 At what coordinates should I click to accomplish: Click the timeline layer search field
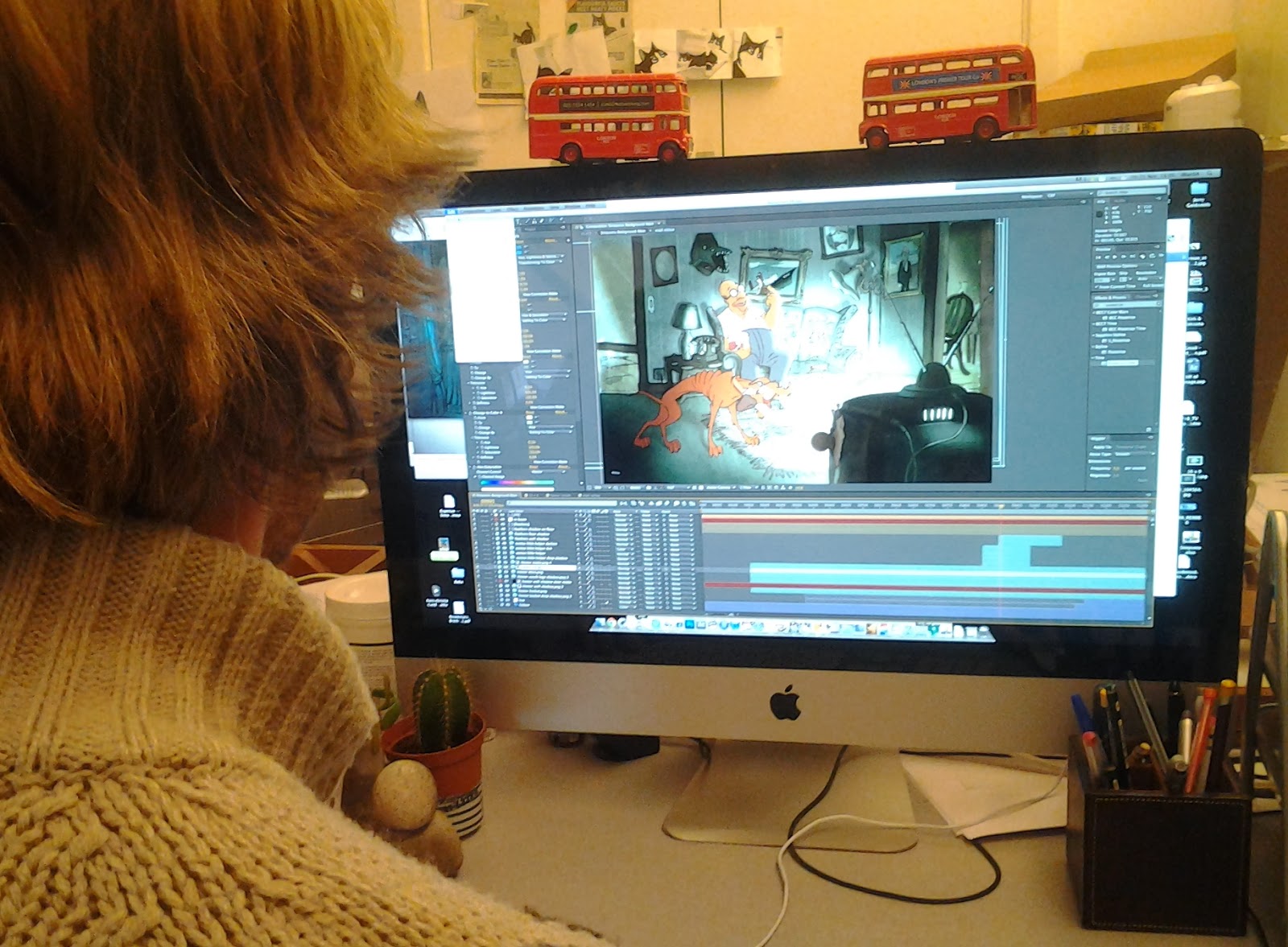click(563, 504)
